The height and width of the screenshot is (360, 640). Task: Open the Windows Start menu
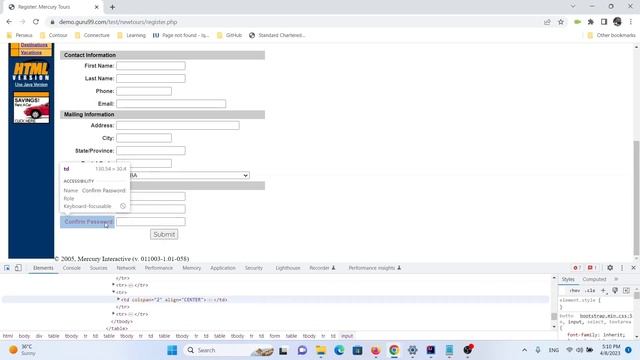(x=172, y=350)
